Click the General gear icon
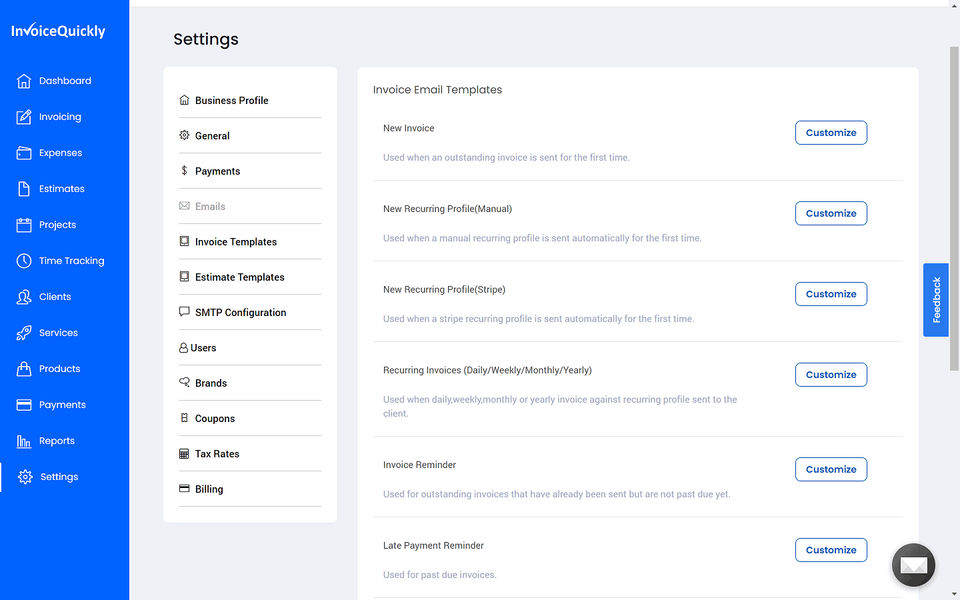Viewport: 960px width, 600px height. point(184,135)
